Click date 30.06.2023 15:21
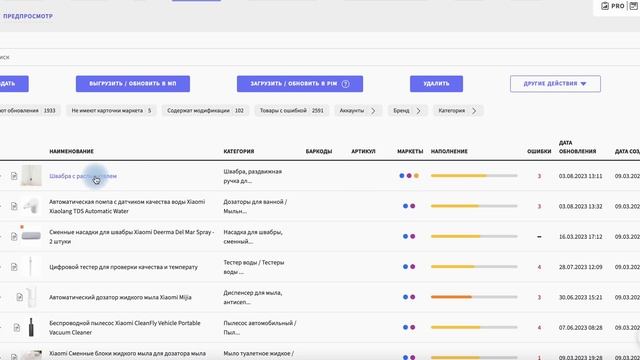 pyautogui.click(x=580, y=298)
